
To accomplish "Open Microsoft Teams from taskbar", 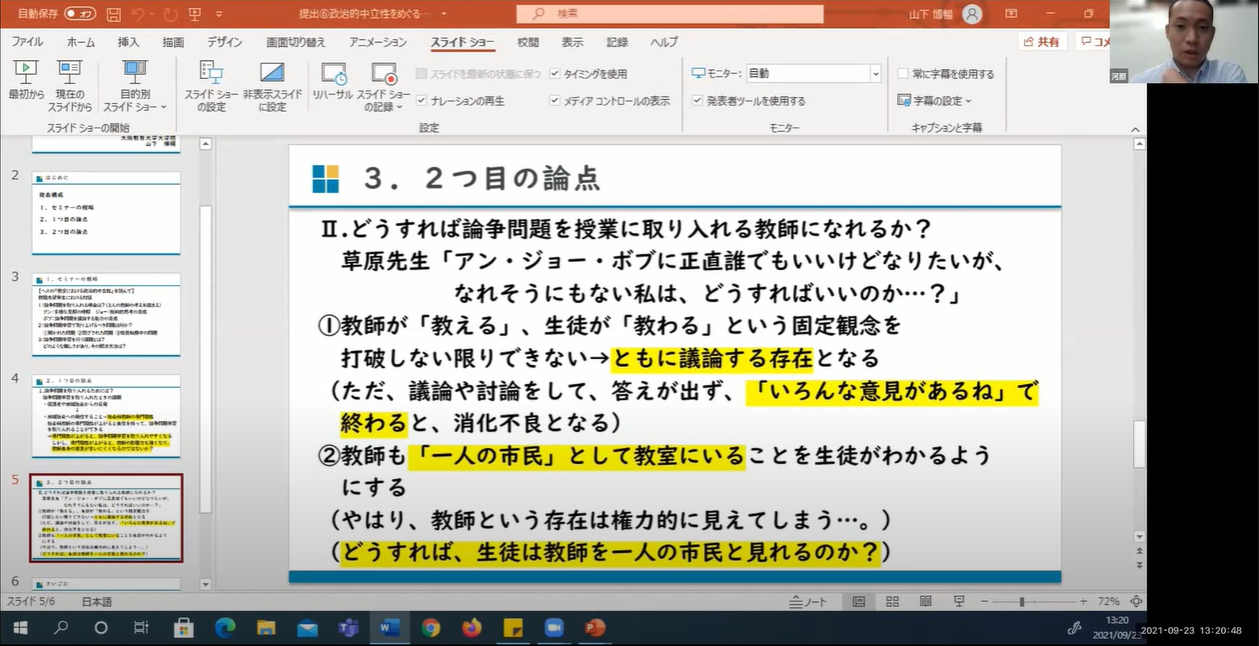I will click(x=348, y=628).
